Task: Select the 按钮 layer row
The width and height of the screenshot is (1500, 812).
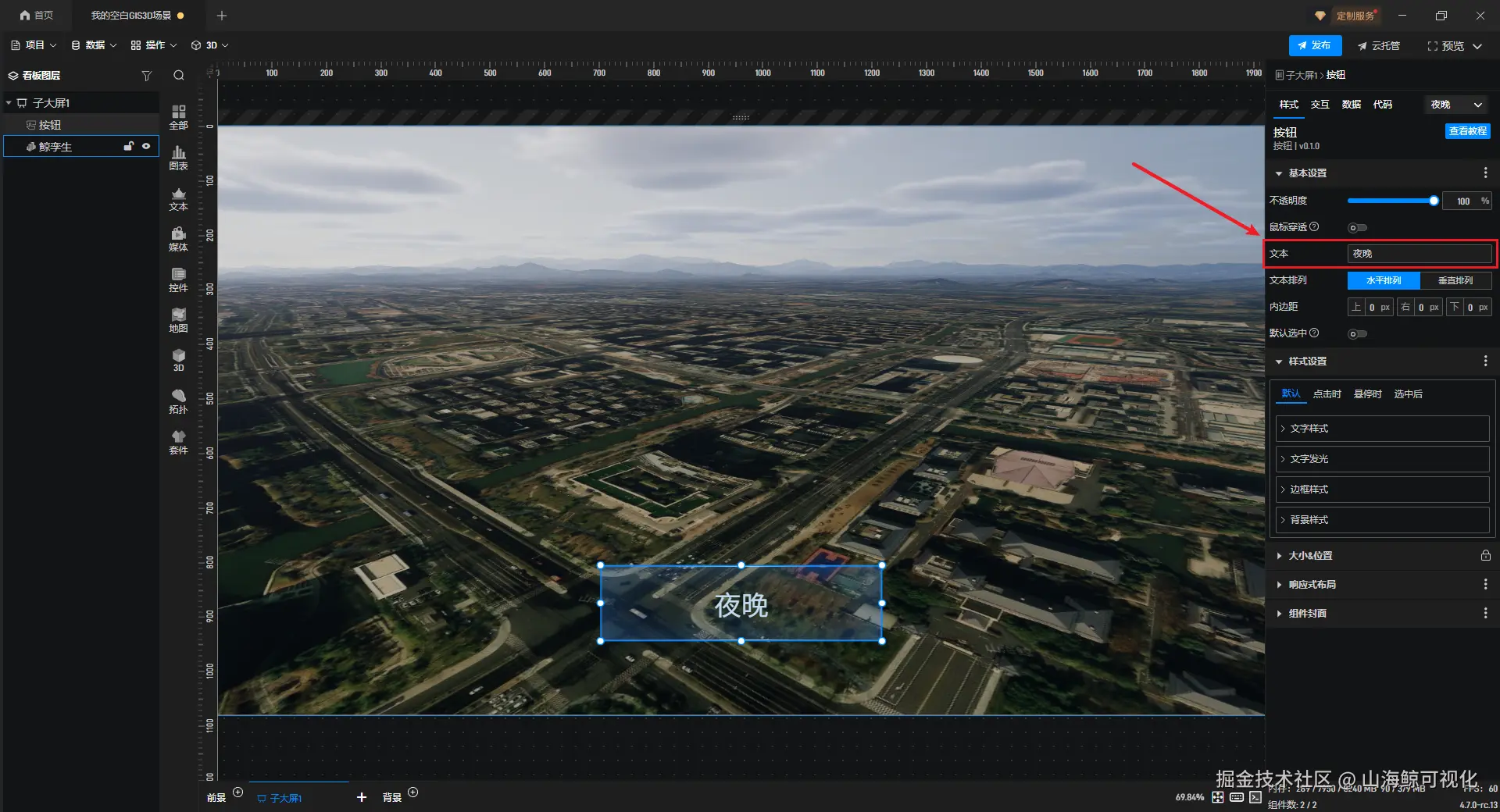Action: coord(81,125)
